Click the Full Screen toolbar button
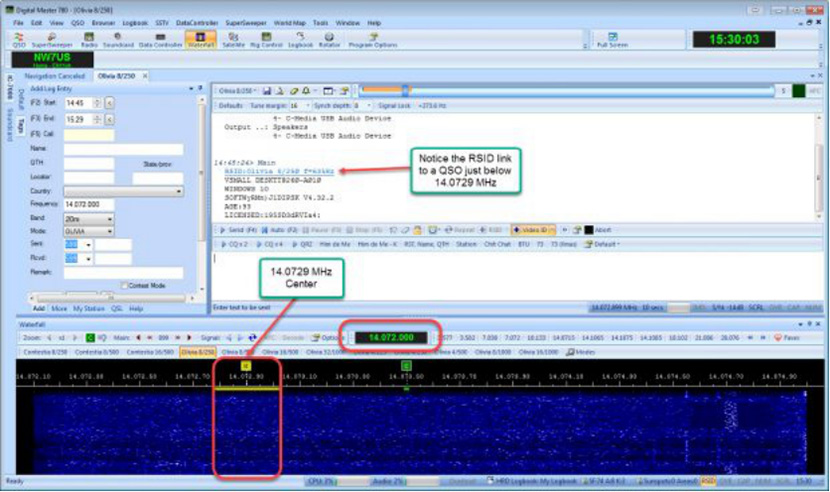The width and height of the screenshot is (830, 492). [611, 41]
